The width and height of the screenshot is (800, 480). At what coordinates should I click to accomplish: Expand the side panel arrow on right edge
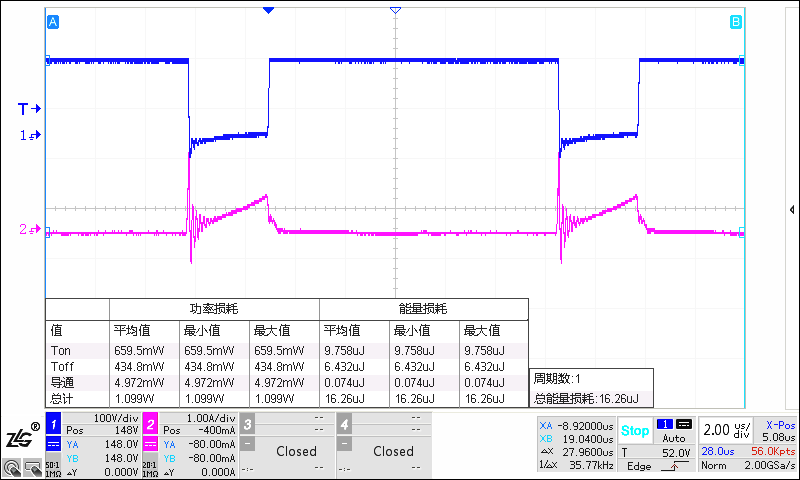(x=792, y=210)
